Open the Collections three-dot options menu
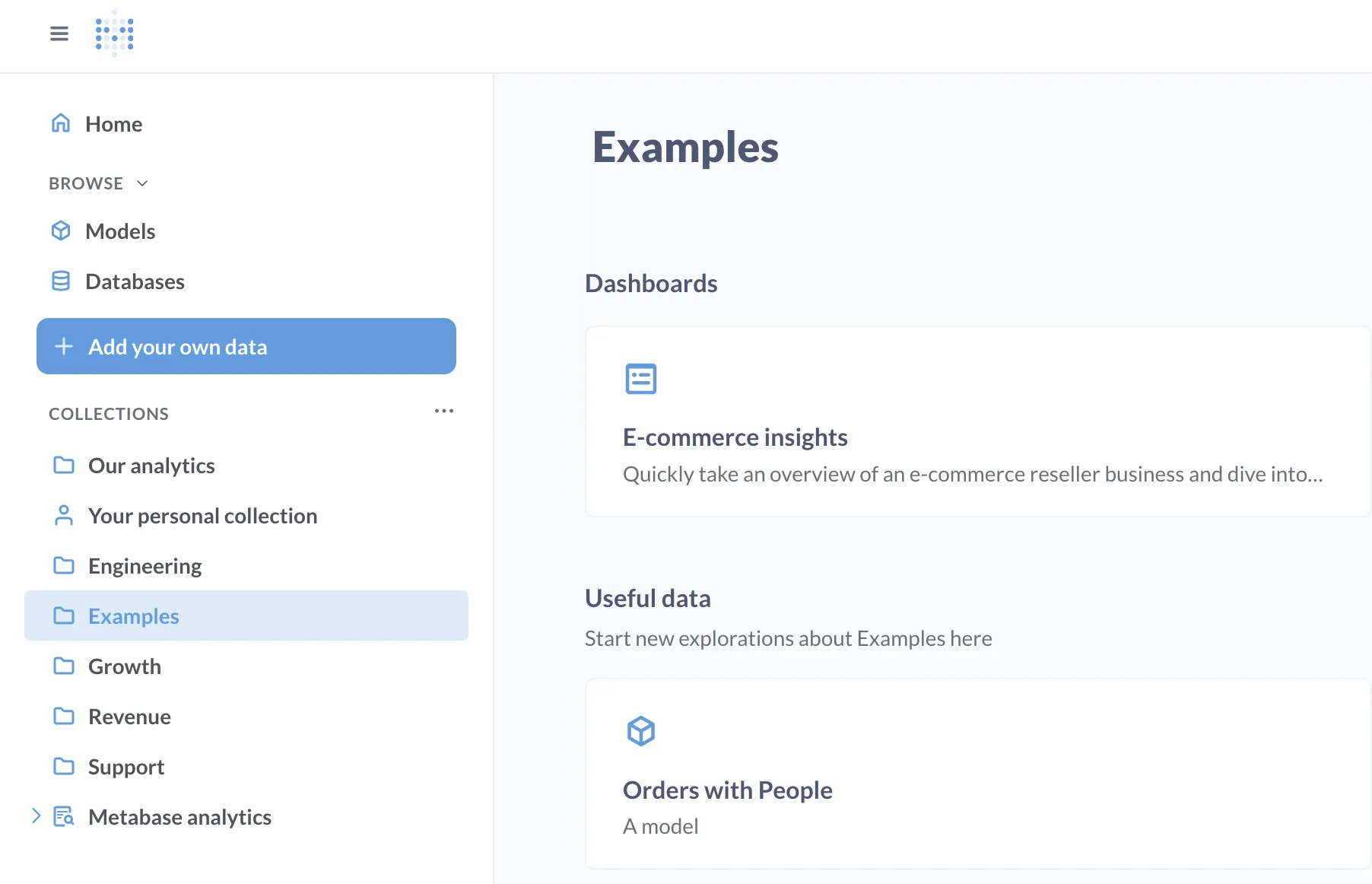The image size is (1372, 884). [444, 411]
